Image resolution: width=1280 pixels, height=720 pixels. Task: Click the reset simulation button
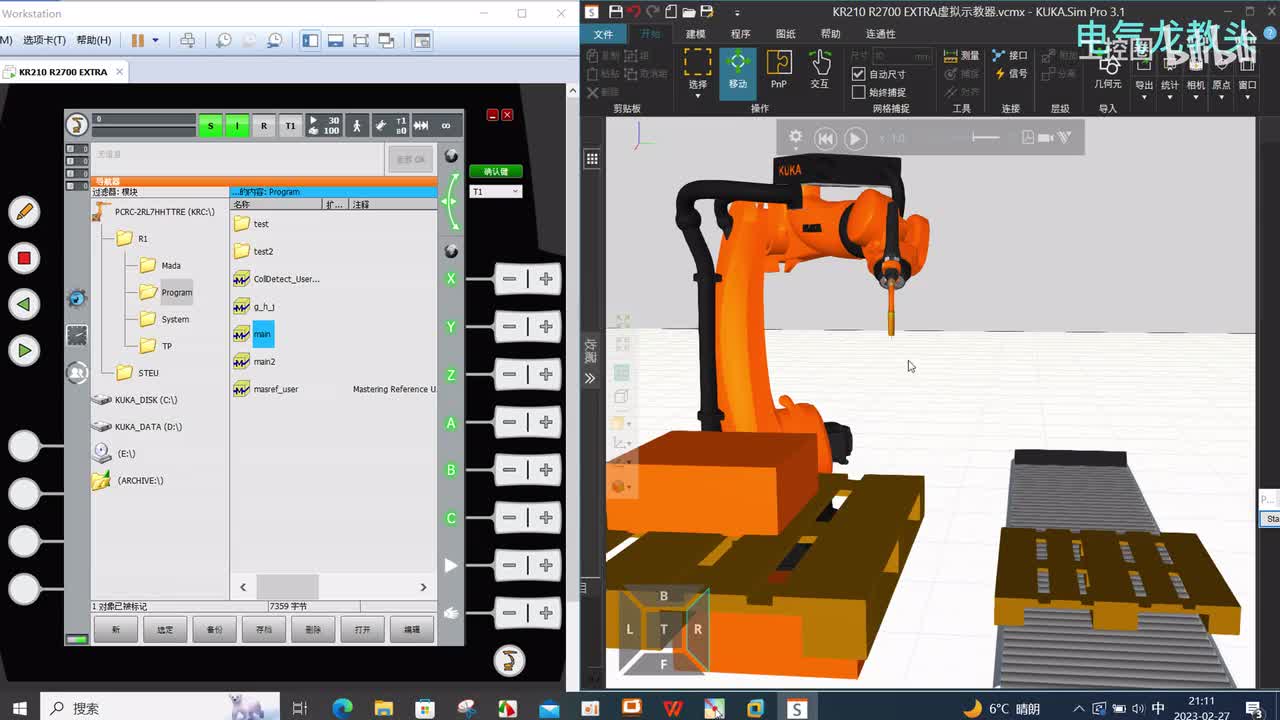click(x=825, y=139)
